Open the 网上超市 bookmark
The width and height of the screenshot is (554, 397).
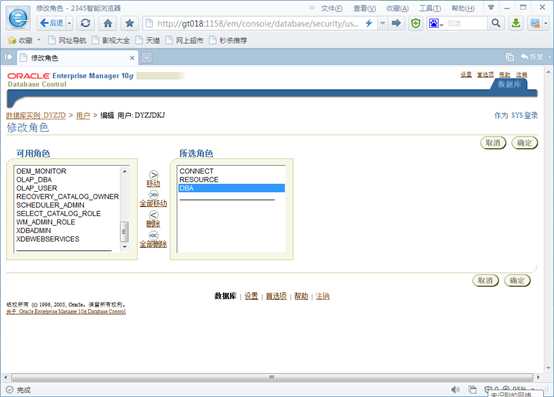(185, 41)
